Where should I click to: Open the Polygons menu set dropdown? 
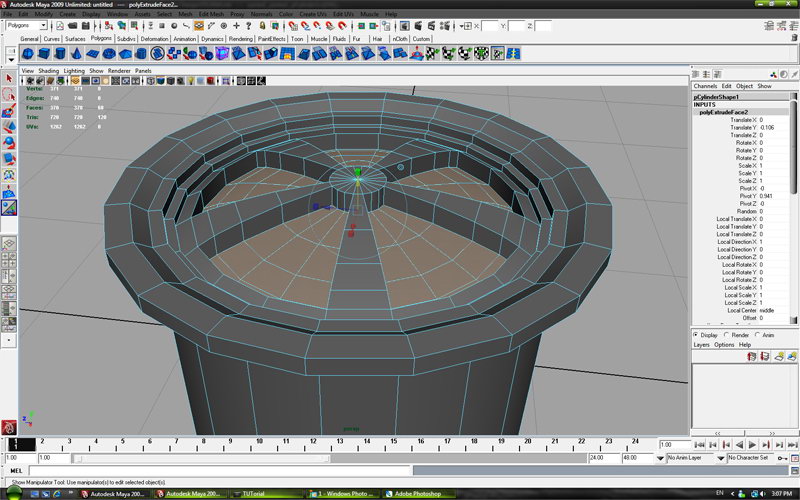pyautogui.click(x=24, y=26)
